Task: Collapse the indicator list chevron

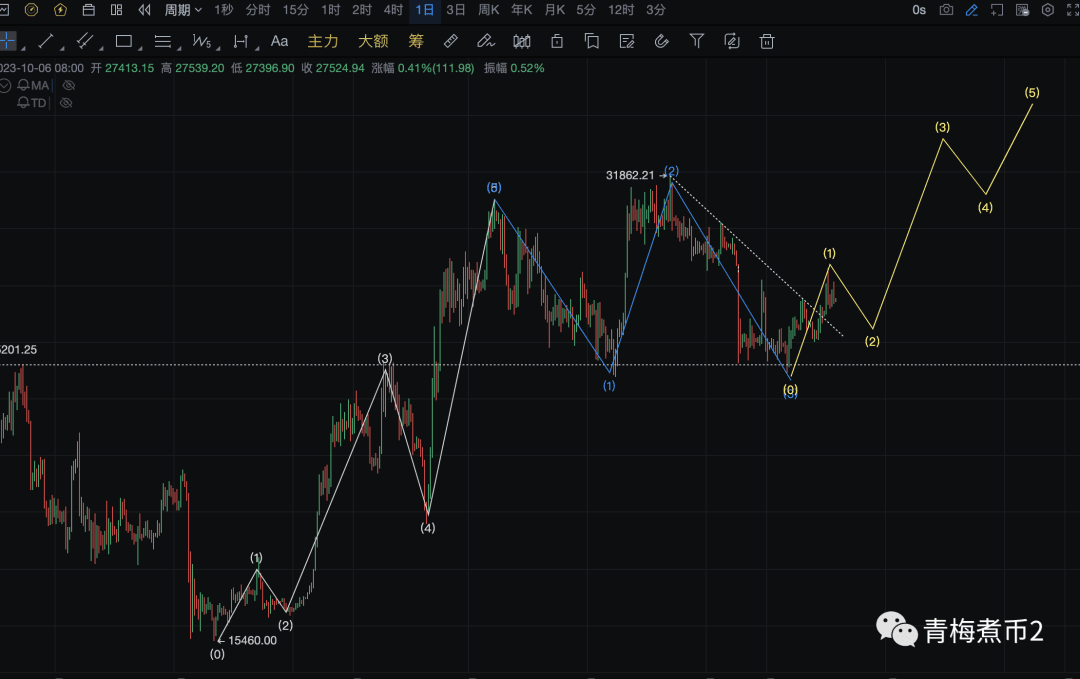Action: tap(5, 85)
